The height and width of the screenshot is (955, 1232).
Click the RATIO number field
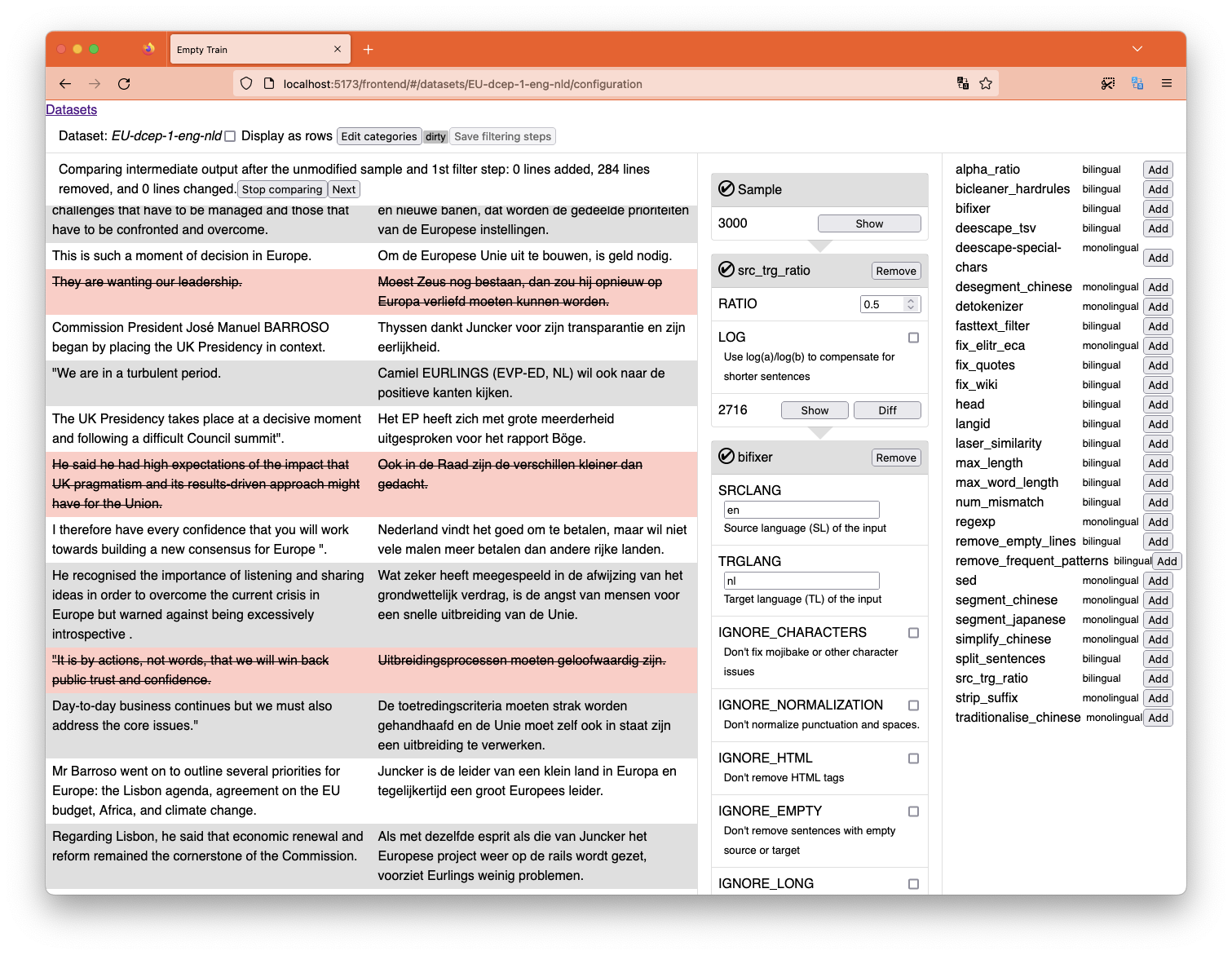click(x=890, y=304)
